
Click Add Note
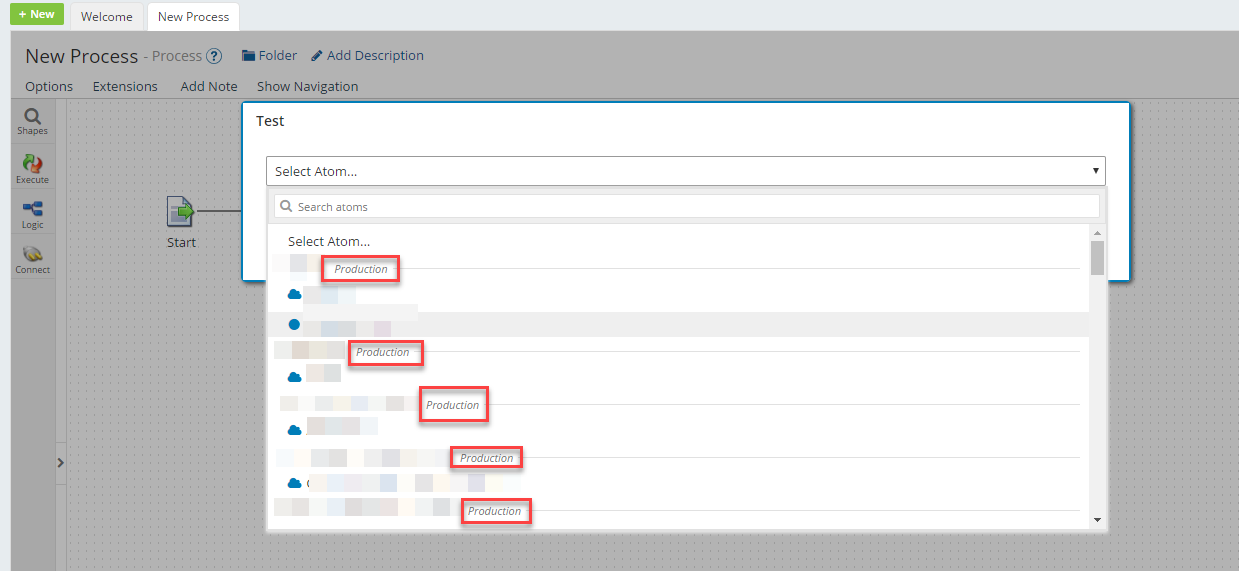209,86
